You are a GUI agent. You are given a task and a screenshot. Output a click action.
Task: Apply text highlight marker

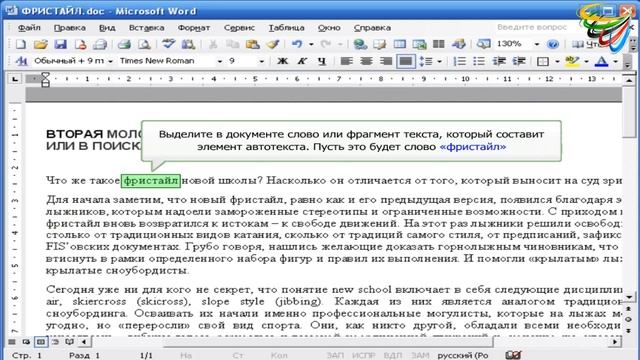[x=572, y=61]
